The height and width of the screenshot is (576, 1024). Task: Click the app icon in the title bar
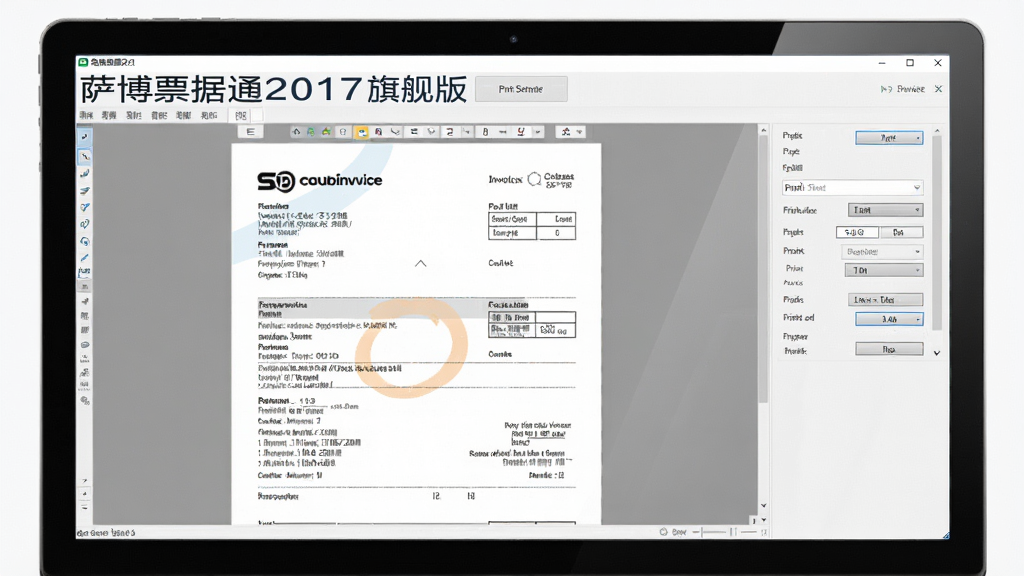(84, 62)
